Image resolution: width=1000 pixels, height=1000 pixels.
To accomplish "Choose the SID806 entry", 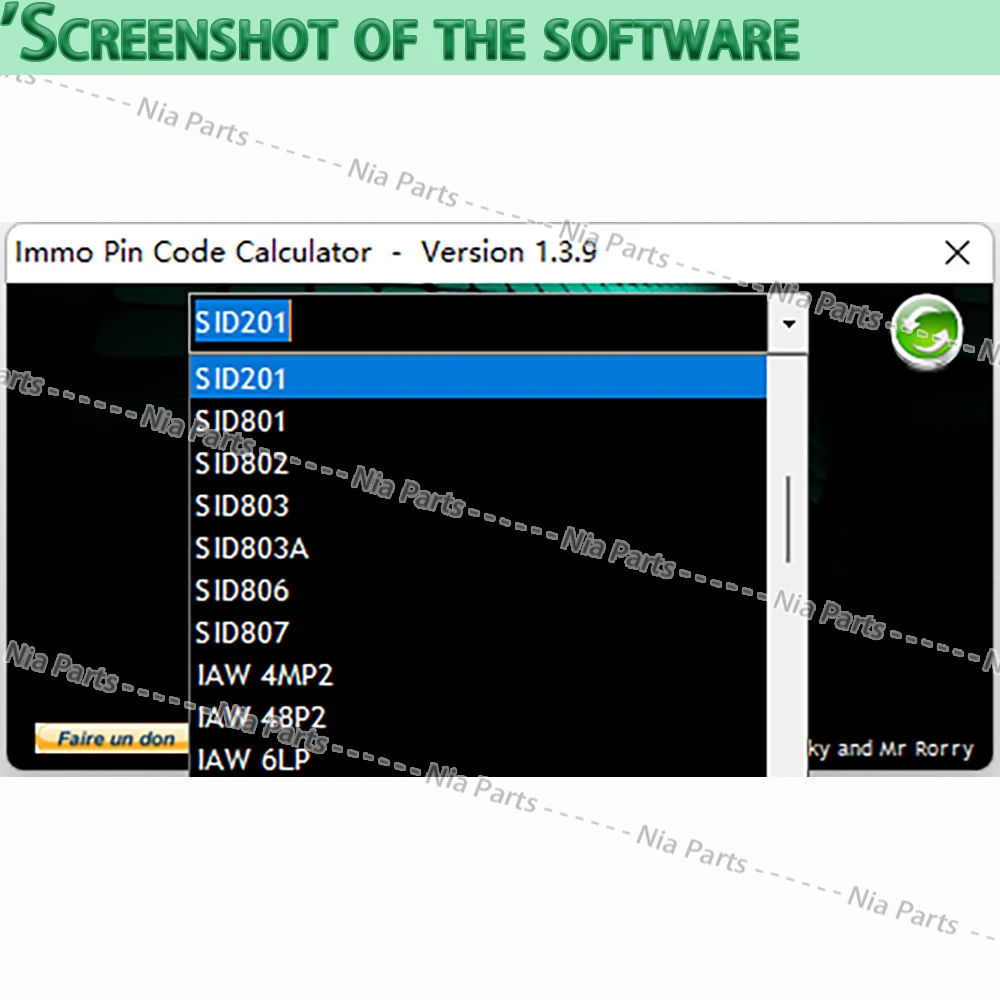I will pyautogui.click(x=478, y=590).
